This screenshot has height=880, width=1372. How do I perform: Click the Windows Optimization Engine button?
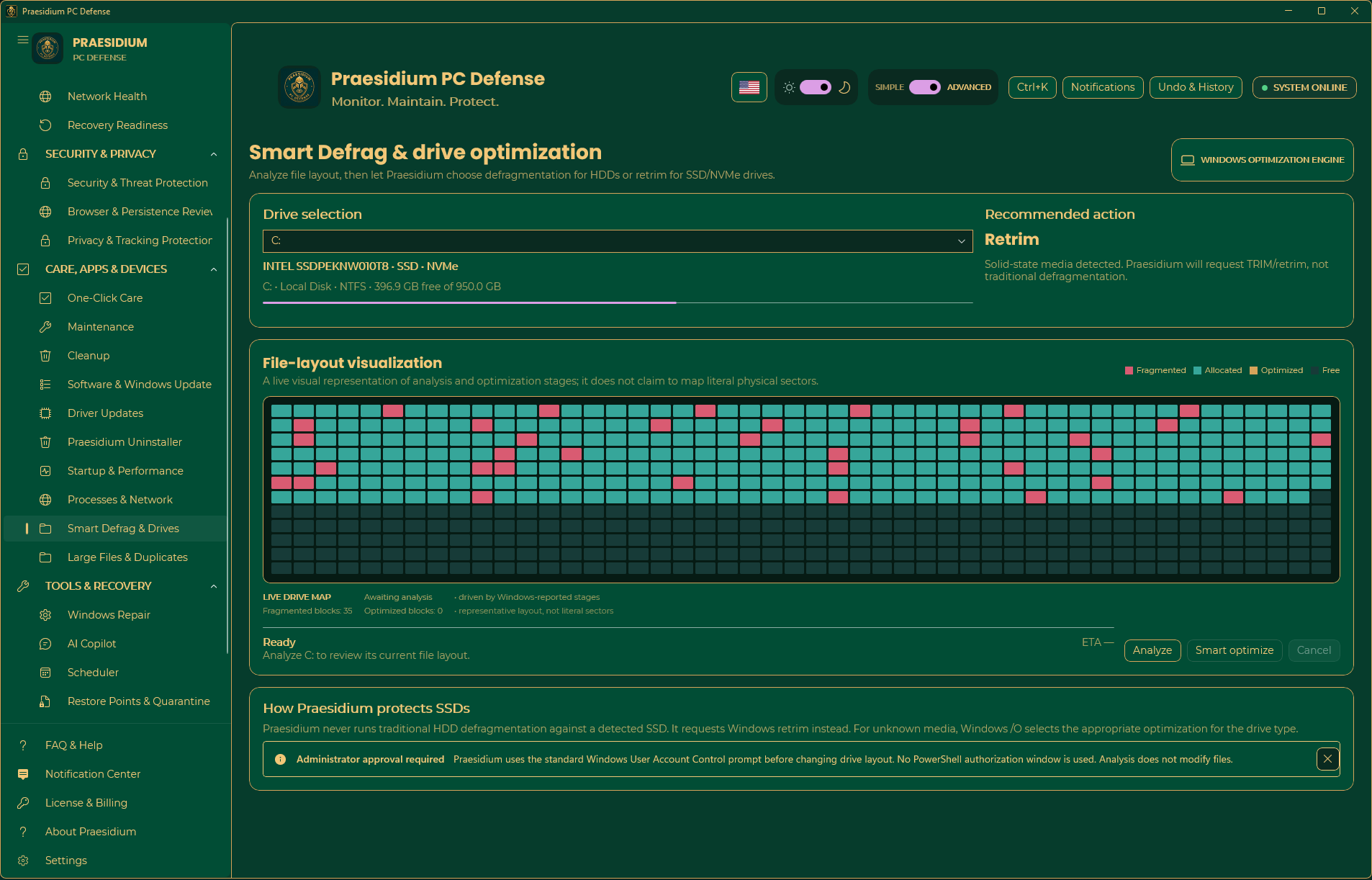pyautogui.click(x=1263, y=160)
